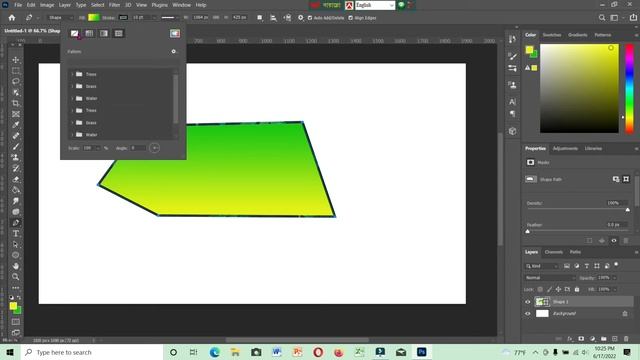Screen dimensions: 640x360
Task: Create a new layer button
Action: point(615,339)
